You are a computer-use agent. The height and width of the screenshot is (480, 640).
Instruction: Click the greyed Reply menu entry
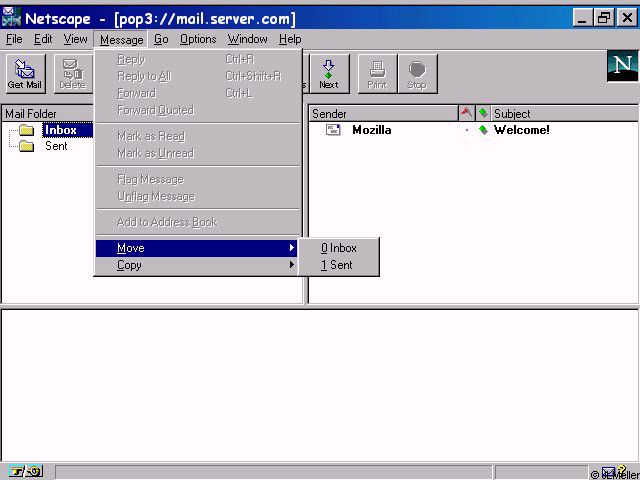coord(196,60)
